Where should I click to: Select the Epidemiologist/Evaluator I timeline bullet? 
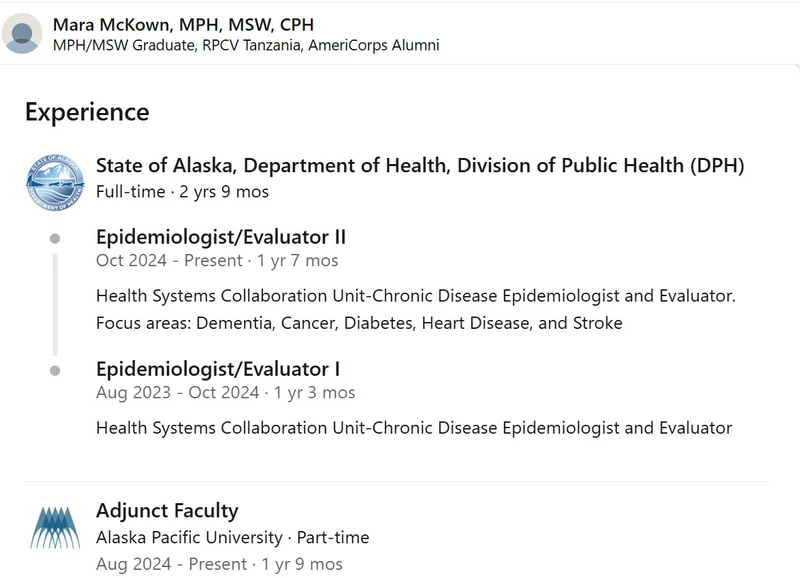click(x=55, y=370)
